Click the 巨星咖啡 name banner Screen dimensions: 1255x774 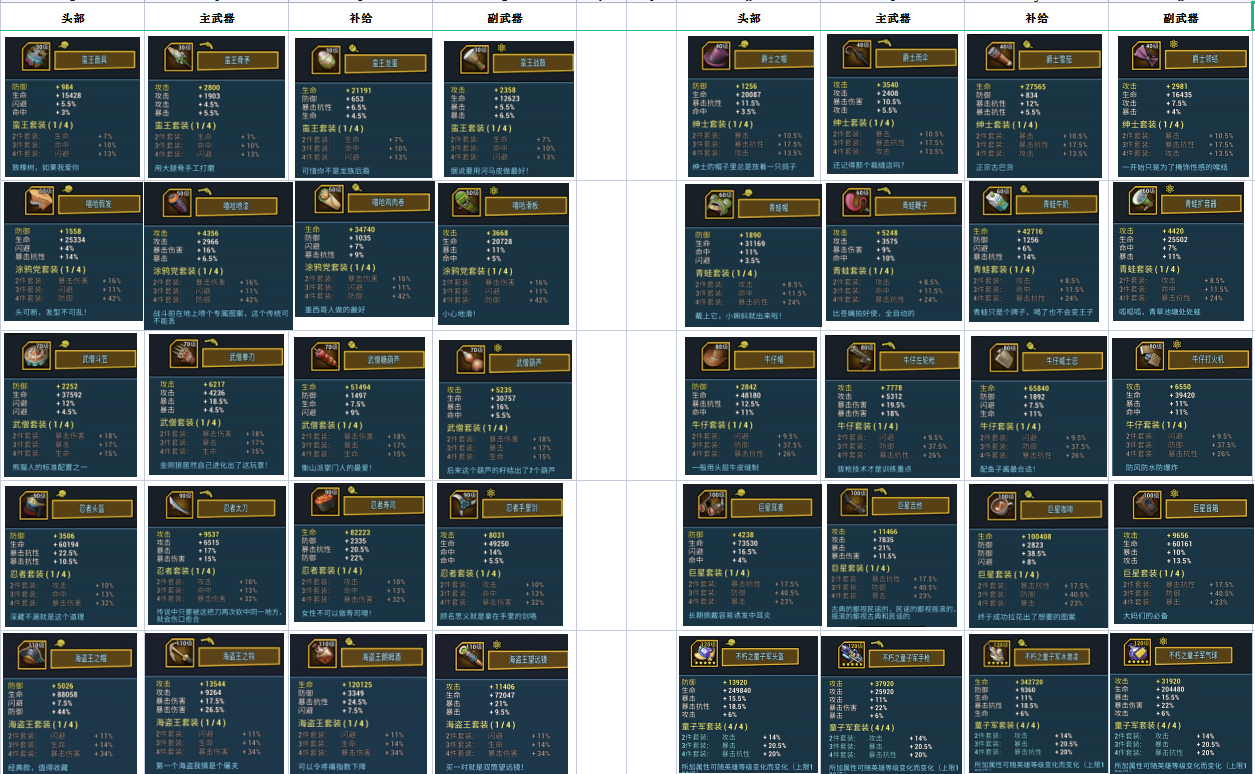pos(1060,509)
